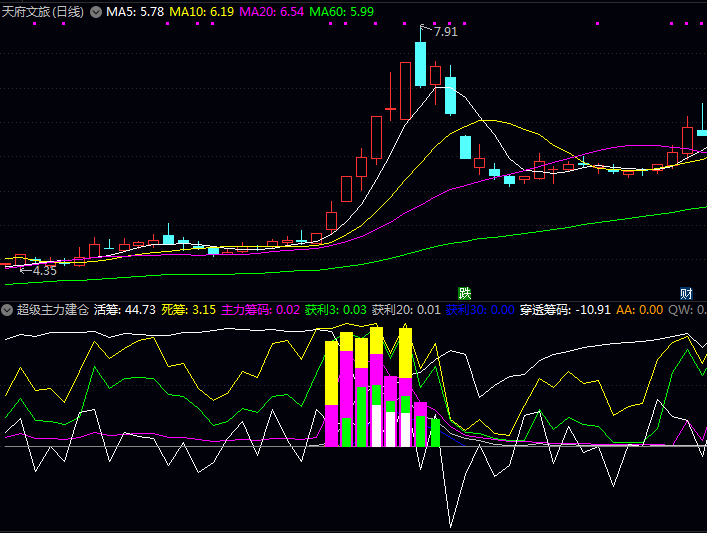Click the blue 财 marker icon

tap(686, 293)
